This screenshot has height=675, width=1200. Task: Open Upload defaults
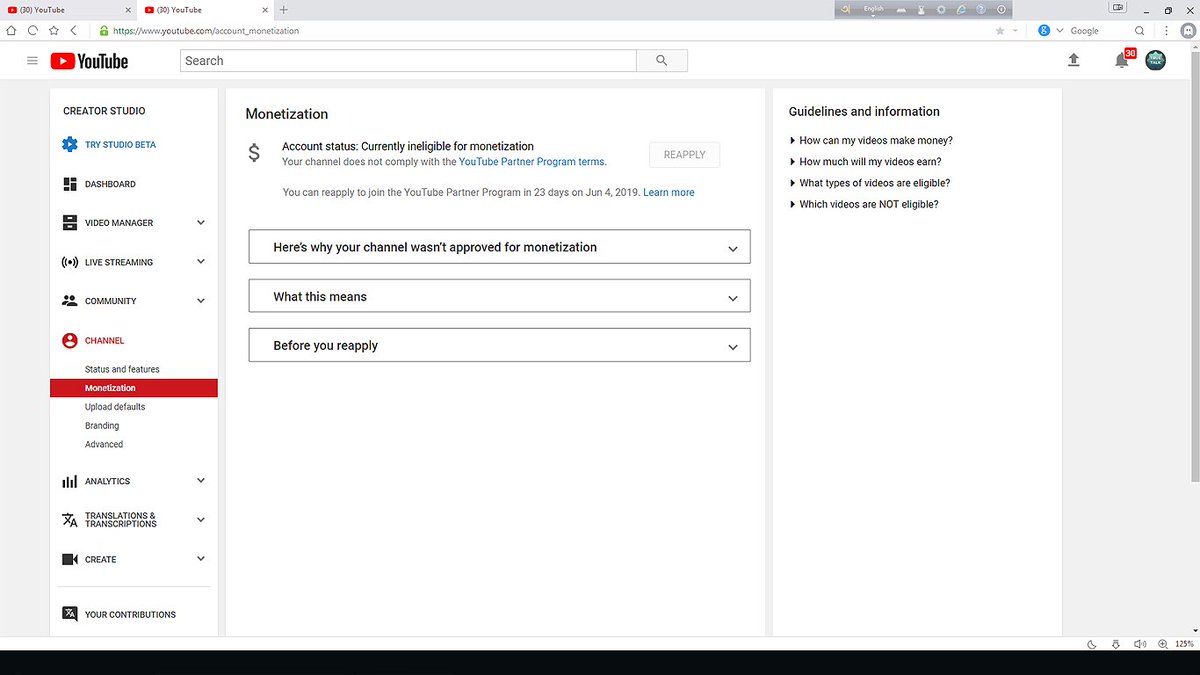115,407
